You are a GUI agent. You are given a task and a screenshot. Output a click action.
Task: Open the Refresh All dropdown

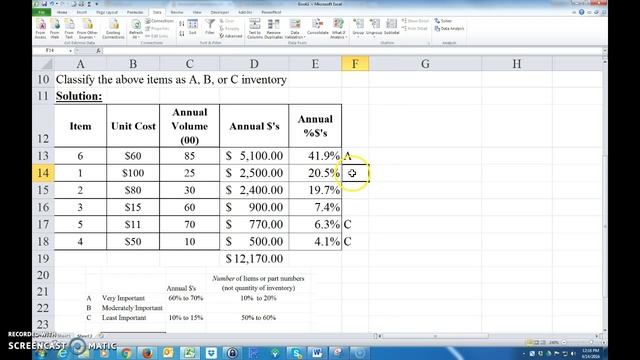pyautogui.click(x=136, y=29)
